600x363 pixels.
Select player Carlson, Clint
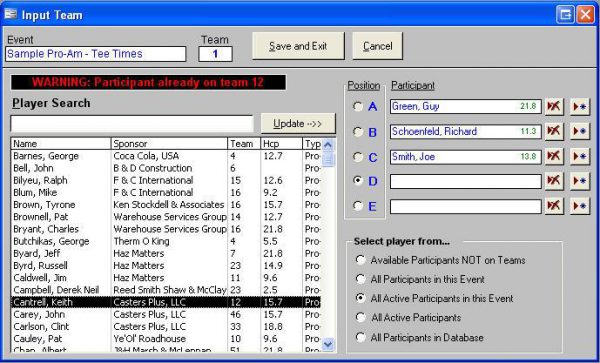tap(166, 327)
